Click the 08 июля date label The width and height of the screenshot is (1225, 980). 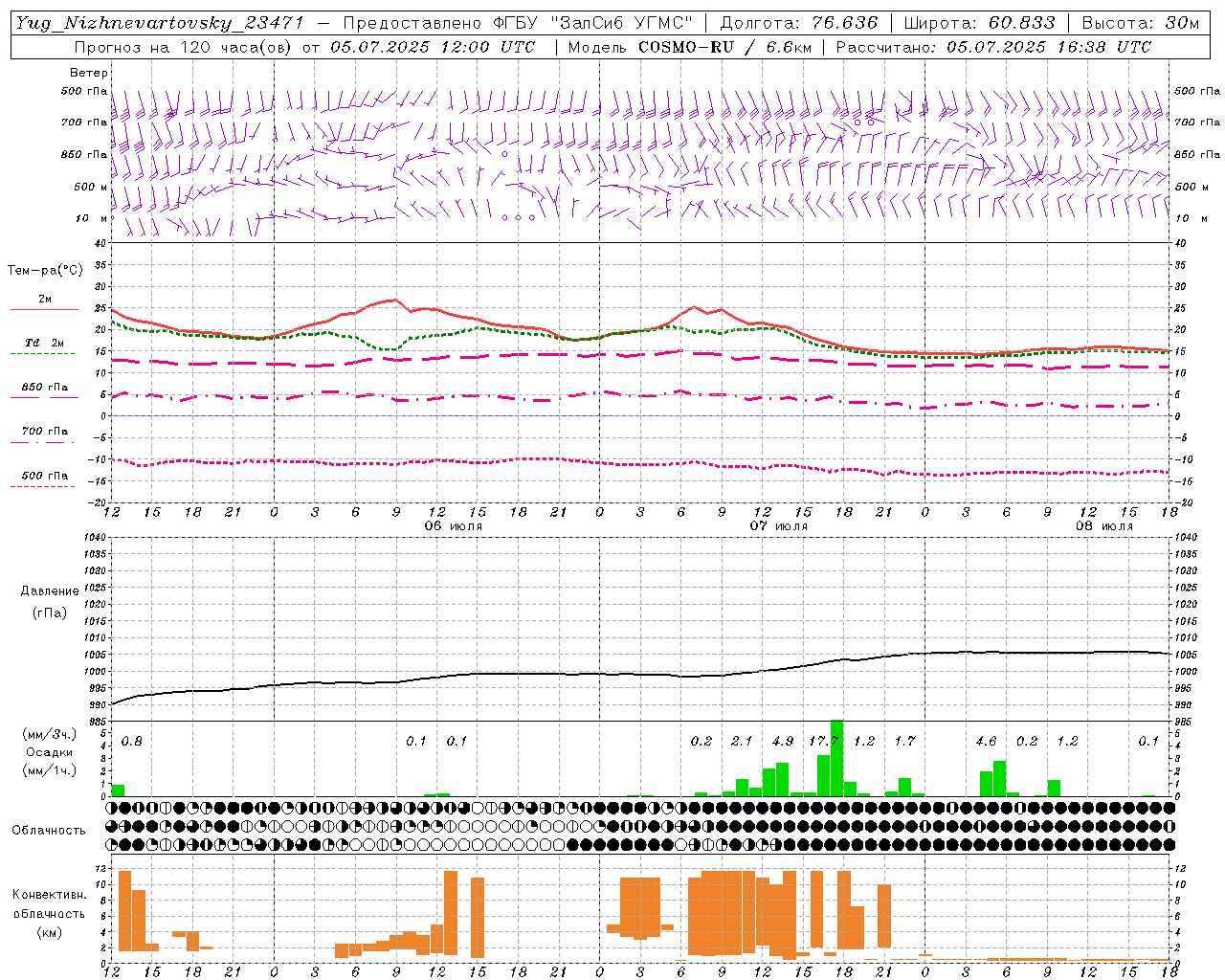coord(1104,526)
